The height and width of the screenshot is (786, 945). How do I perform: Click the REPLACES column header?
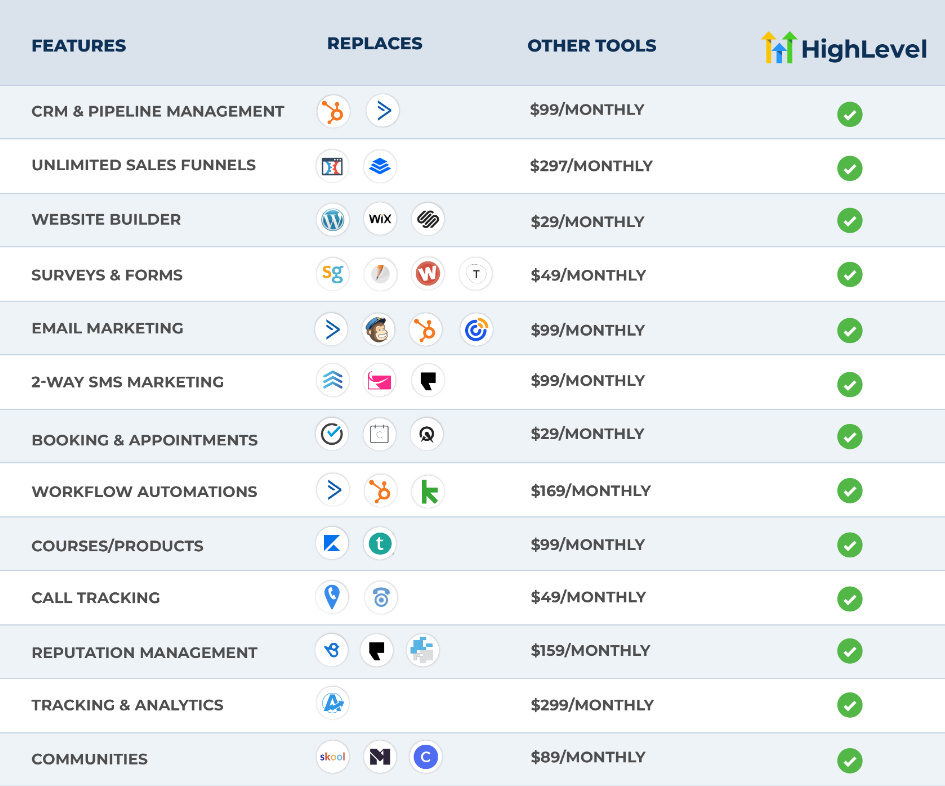[374, 44]
